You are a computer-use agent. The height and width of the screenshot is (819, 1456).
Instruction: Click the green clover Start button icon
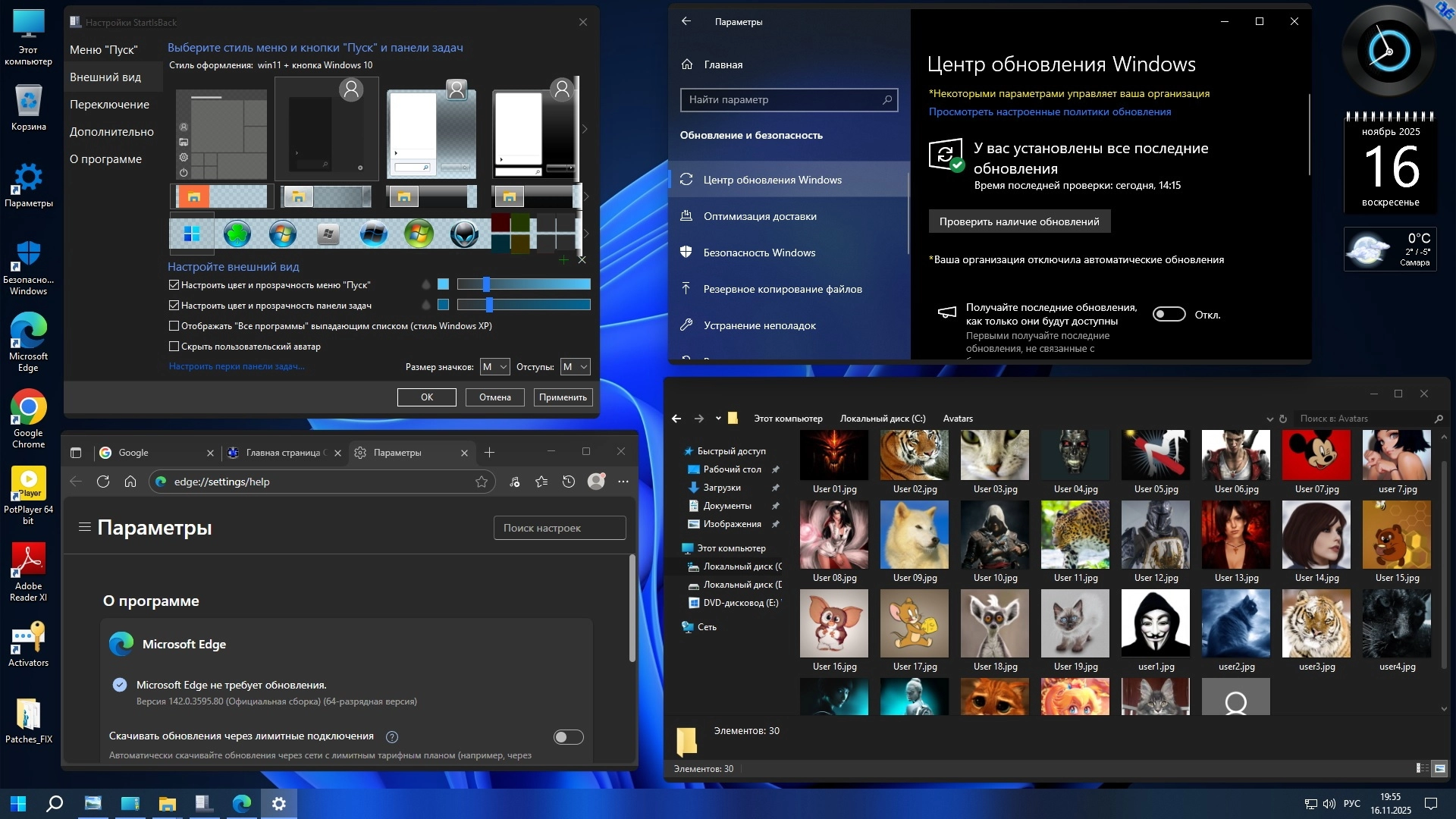pos(237,234)
